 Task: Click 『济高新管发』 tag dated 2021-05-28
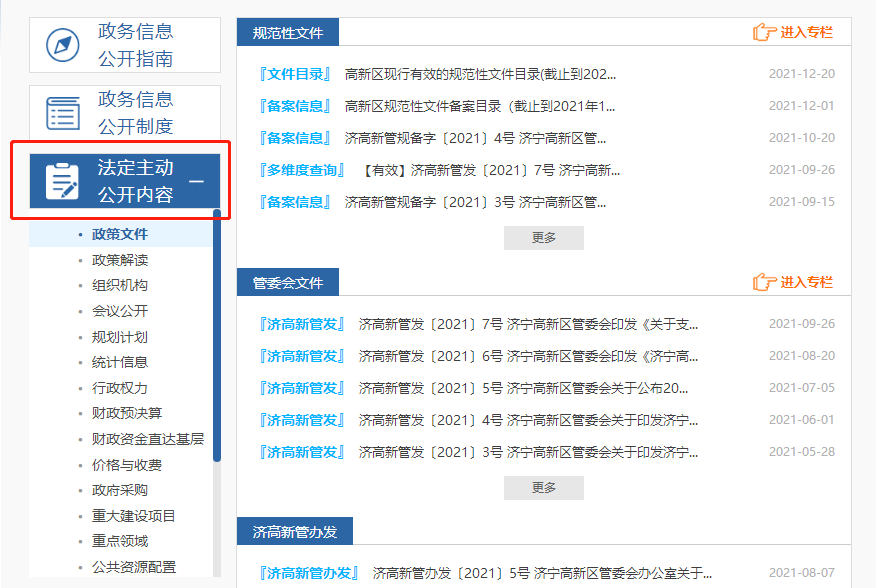coord(302,452)
